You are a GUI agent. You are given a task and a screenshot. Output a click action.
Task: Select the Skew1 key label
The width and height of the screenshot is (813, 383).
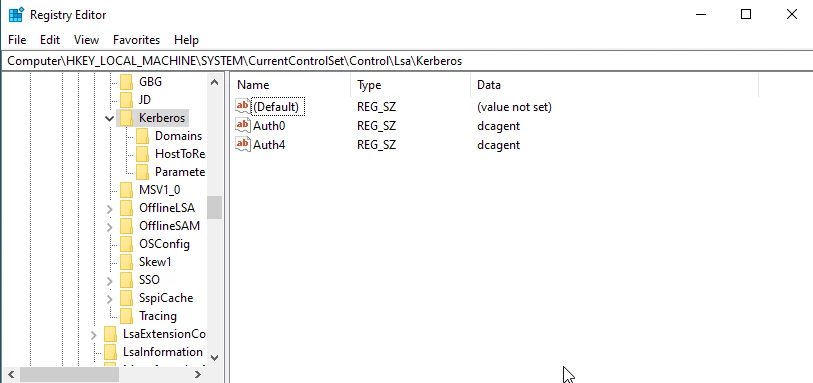tap(155, 262)
